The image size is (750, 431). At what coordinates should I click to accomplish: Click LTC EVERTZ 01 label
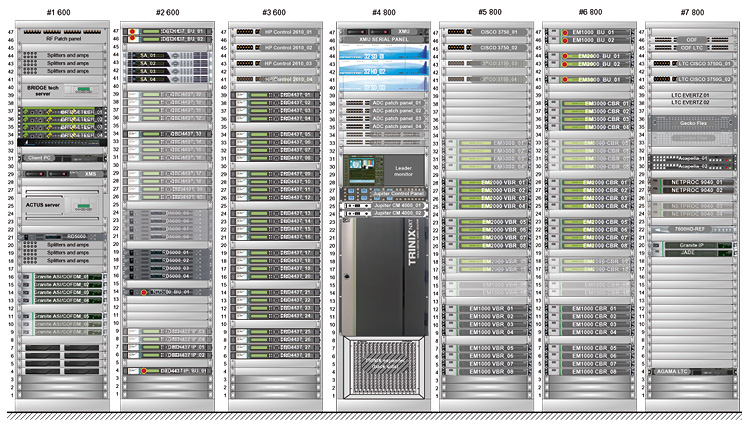click(690, 95)
